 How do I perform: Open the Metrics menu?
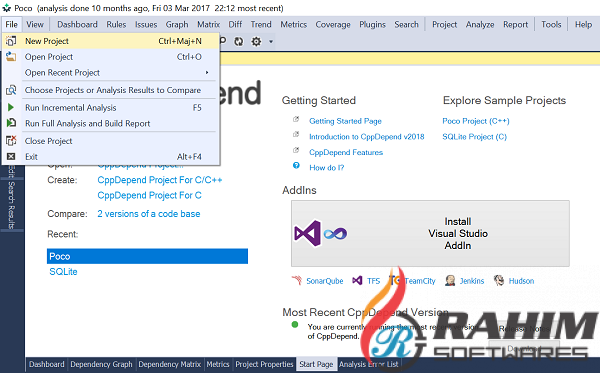point(293,24)
